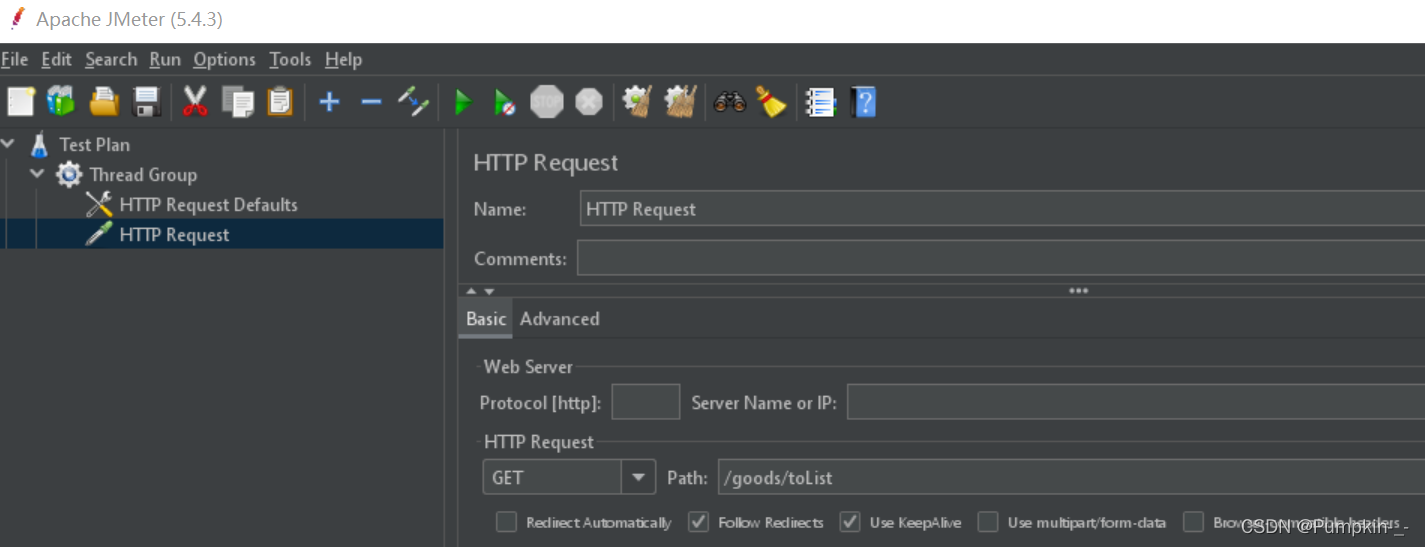Select Test Plan label in the tree
The width and height of the screenshot is (1425, 547).
pos(95,145)
